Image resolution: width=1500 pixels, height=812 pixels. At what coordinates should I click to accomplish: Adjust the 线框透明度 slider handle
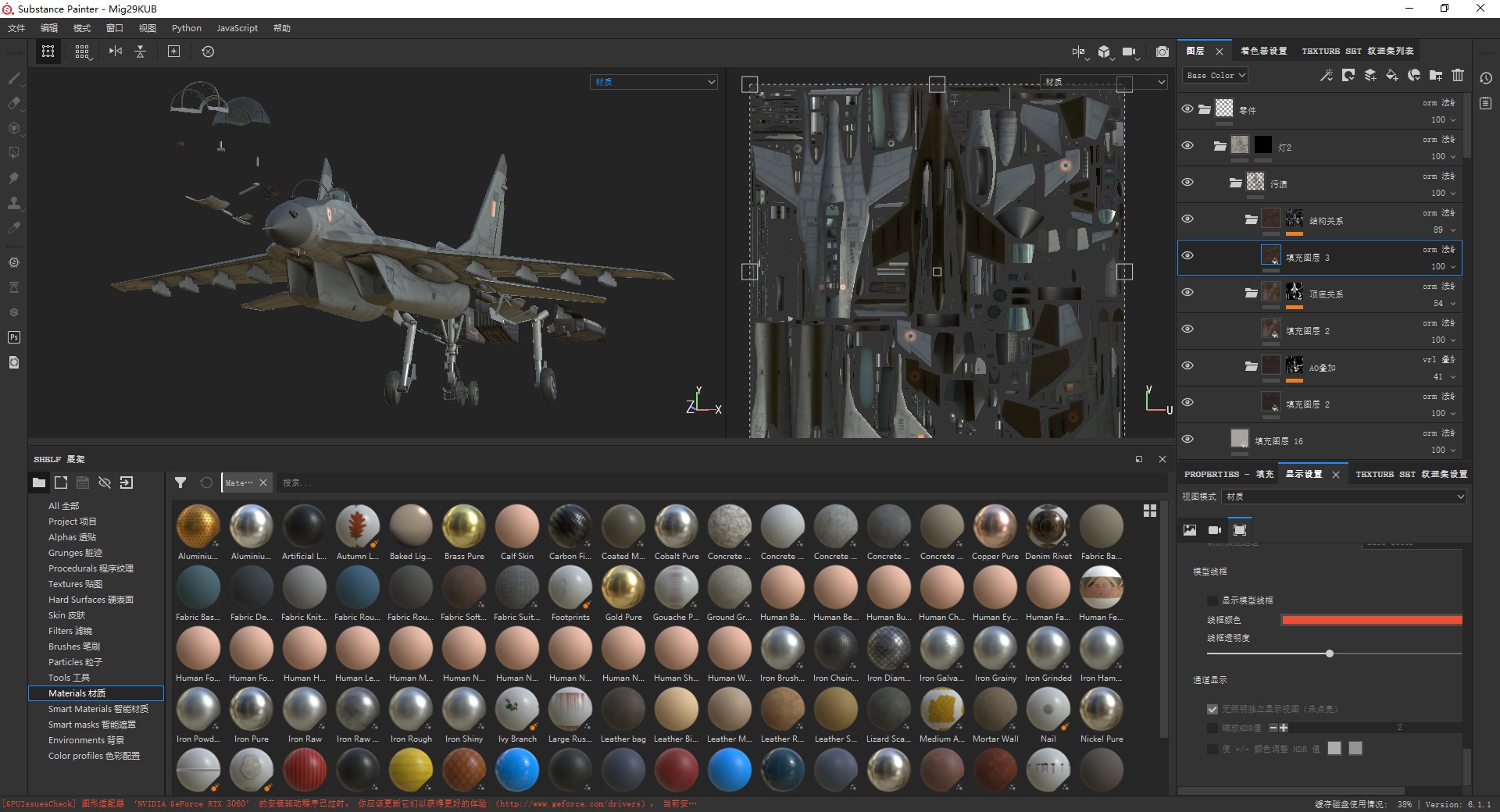pyautogui.click(x=1330, y=654)
